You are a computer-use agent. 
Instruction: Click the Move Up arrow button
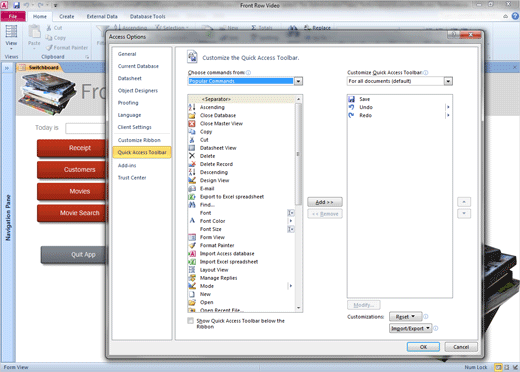(x=464, y=202)
